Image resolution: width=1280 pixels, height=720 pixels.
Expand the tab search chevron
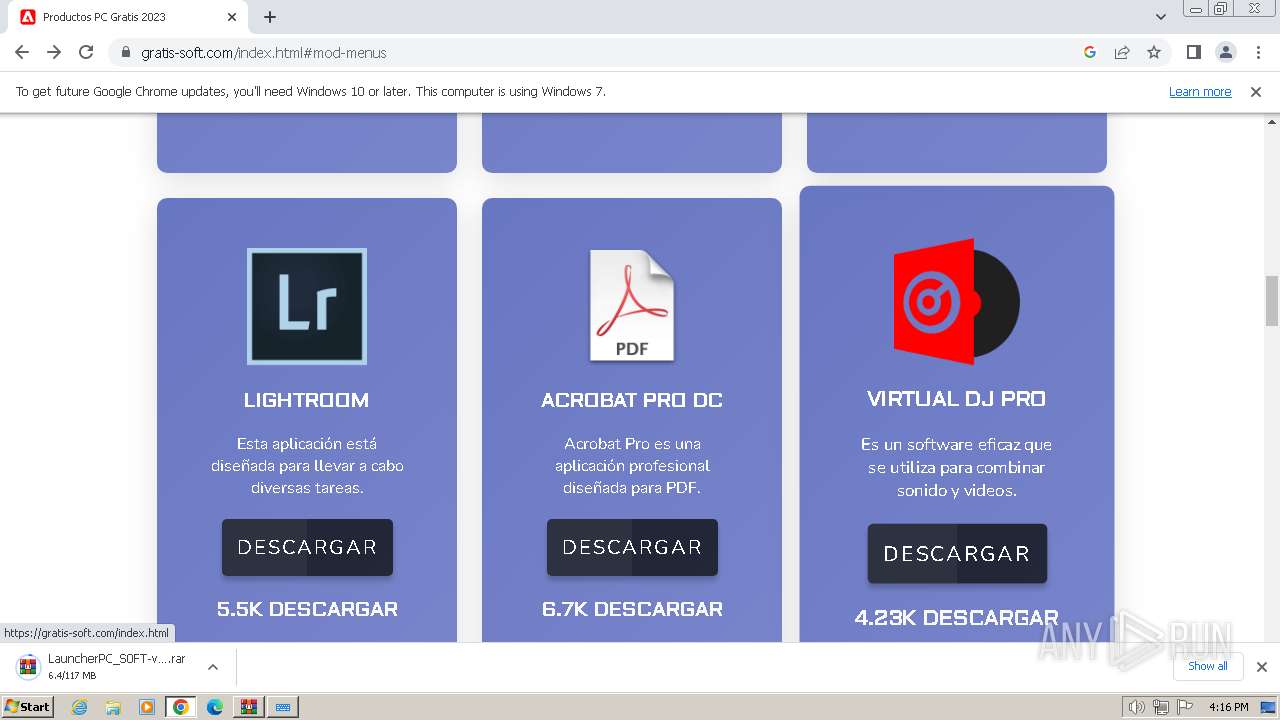click(x=1161, y=17)
